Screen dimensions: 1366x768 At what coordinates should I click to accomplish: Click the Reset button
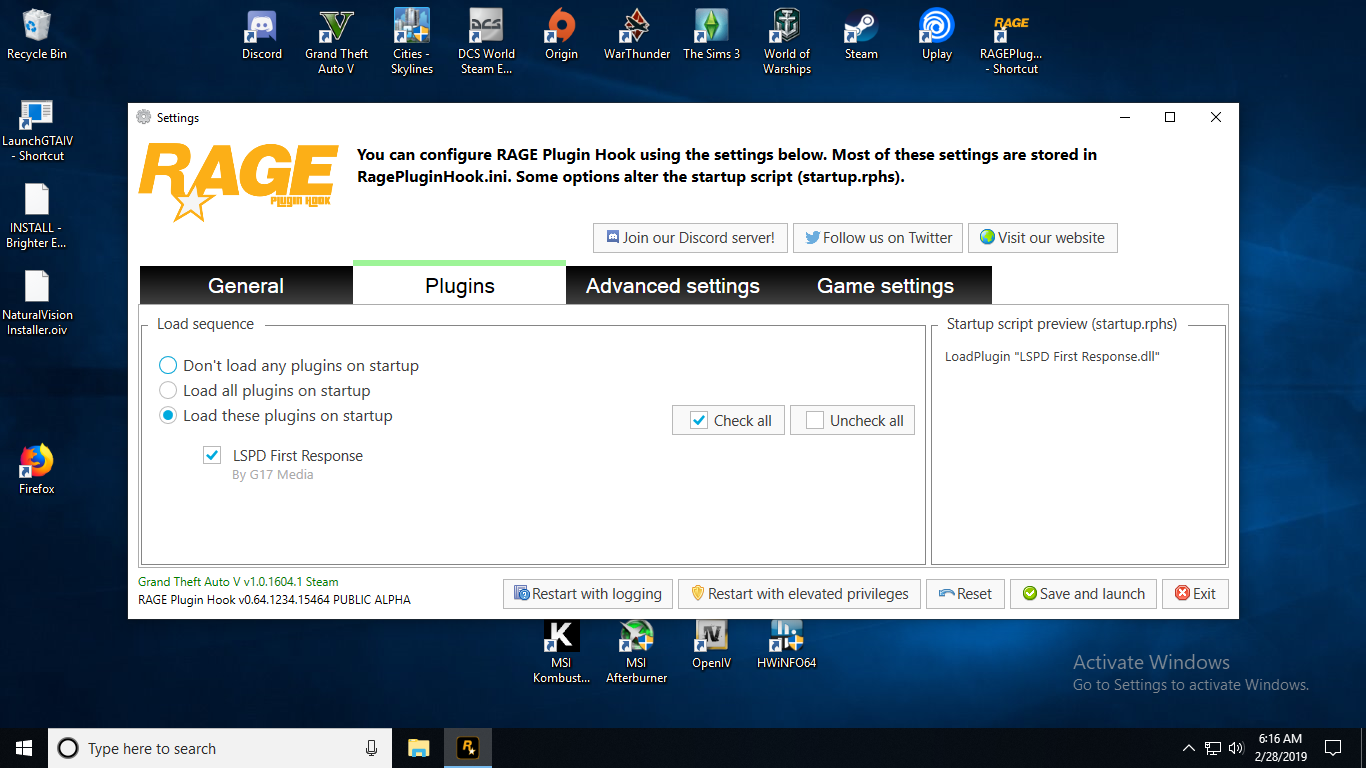click(965, 594)
